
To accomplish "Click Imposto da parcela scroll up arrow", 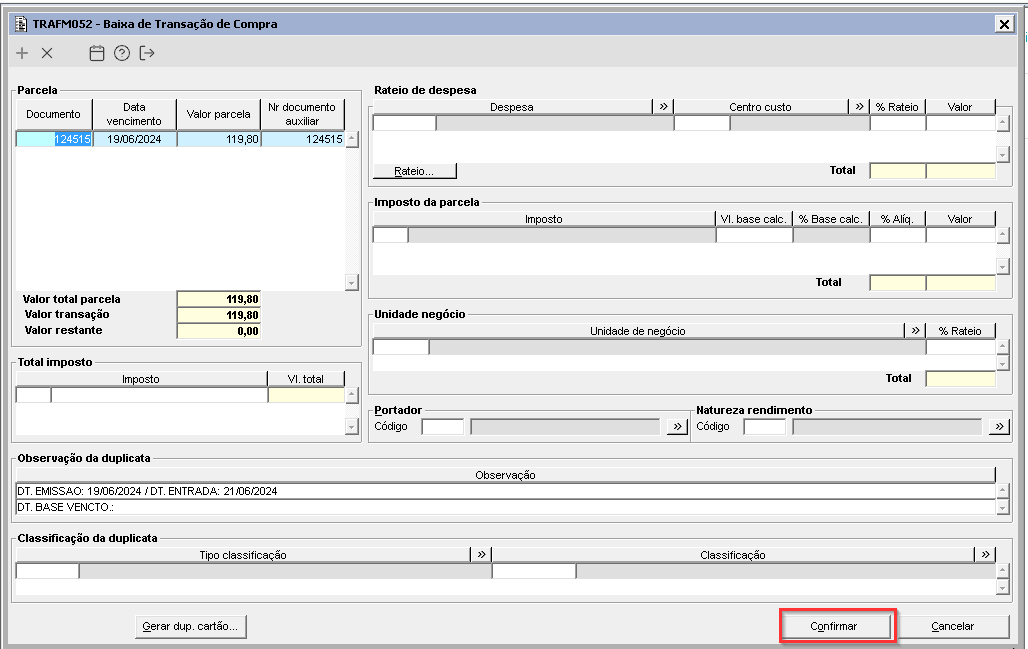I will tap(1002, 235).
